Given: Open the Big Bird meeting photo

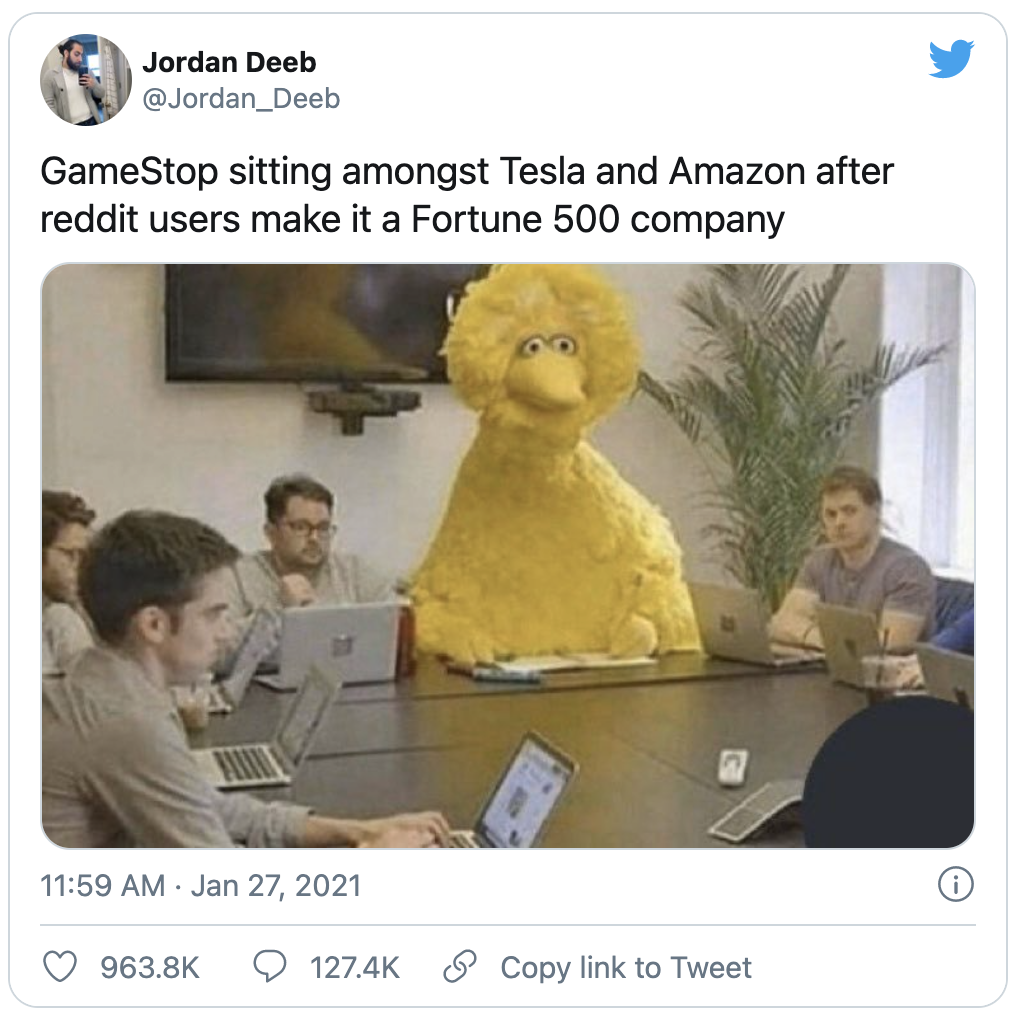Looking at the screenshot, I should pos(508,556).
